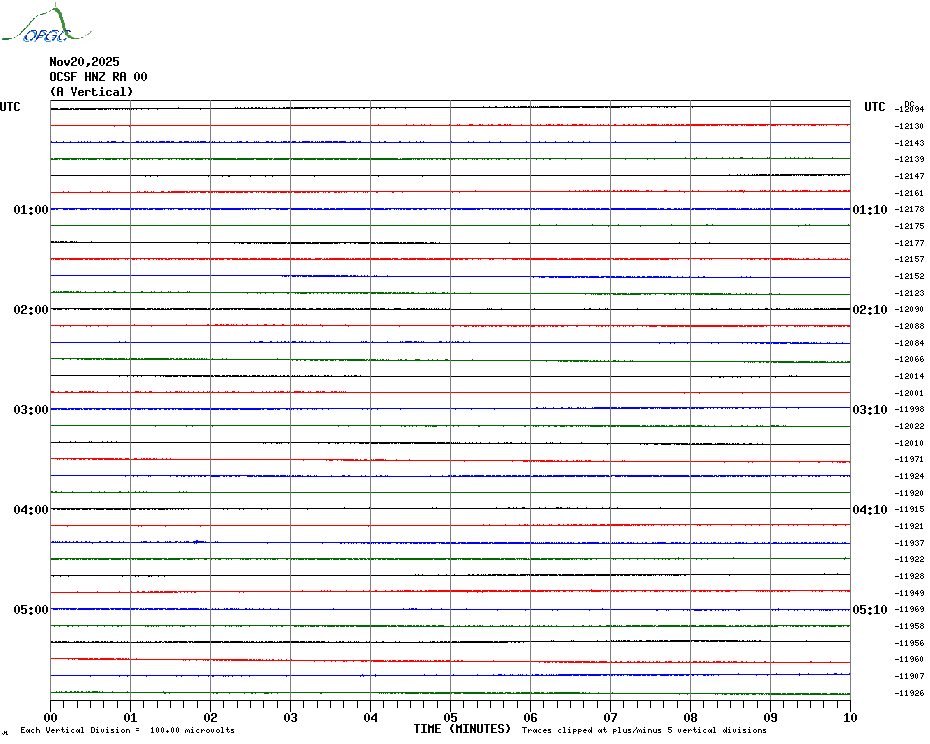
Task: Click the TIME (MINUTES) axis title
Action: tap(462, 729)
